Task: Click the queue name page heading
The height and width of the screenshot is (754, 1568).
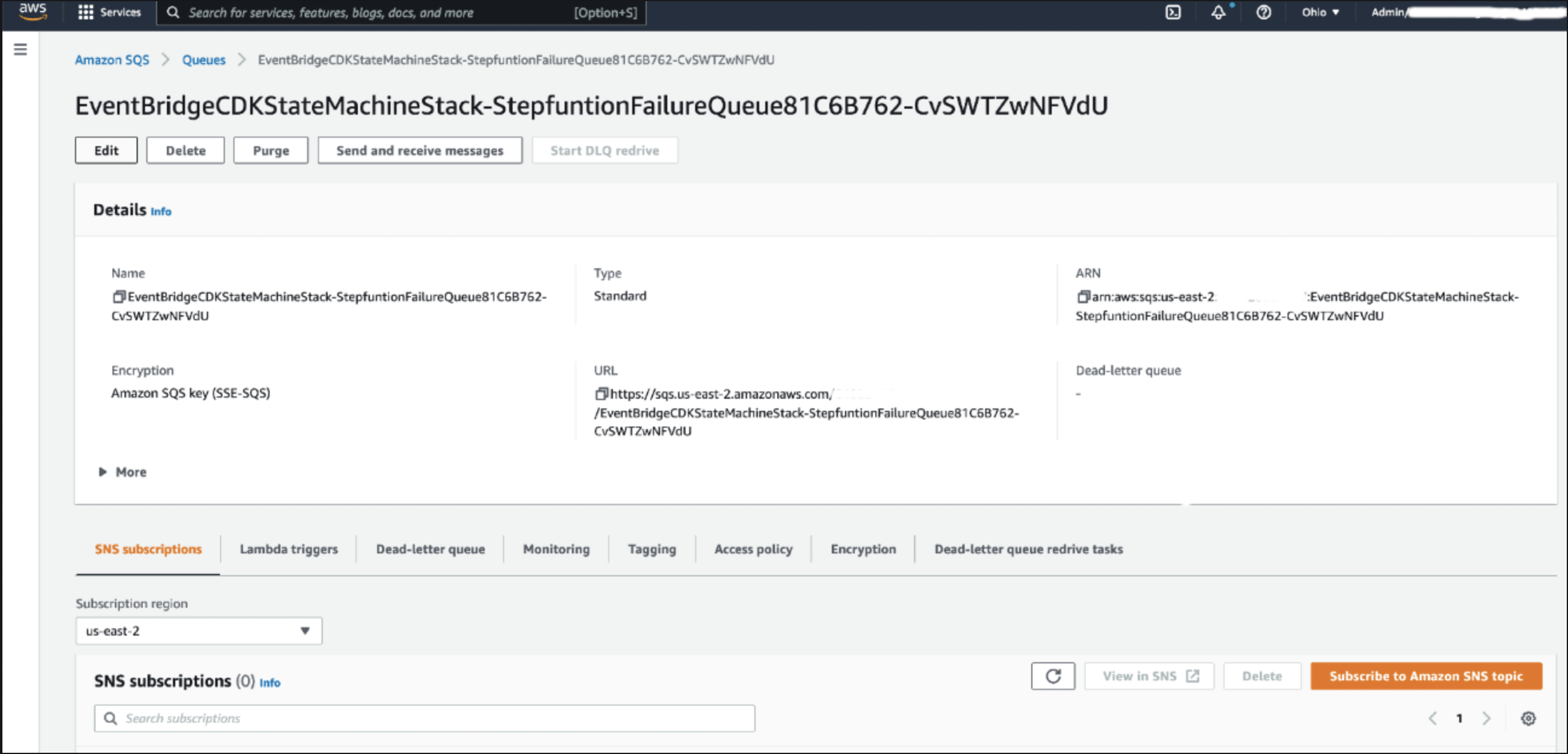Action: tap(591, 106)
